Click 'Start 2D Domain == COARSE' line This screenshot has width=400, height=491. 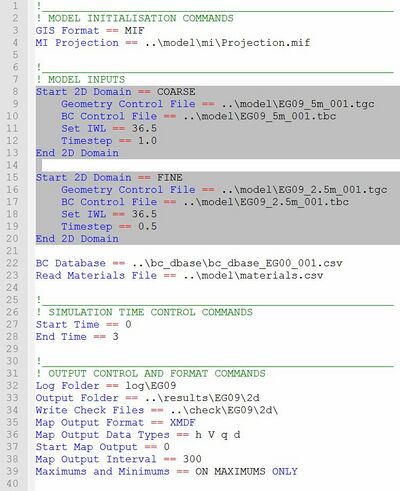[116, 92]
